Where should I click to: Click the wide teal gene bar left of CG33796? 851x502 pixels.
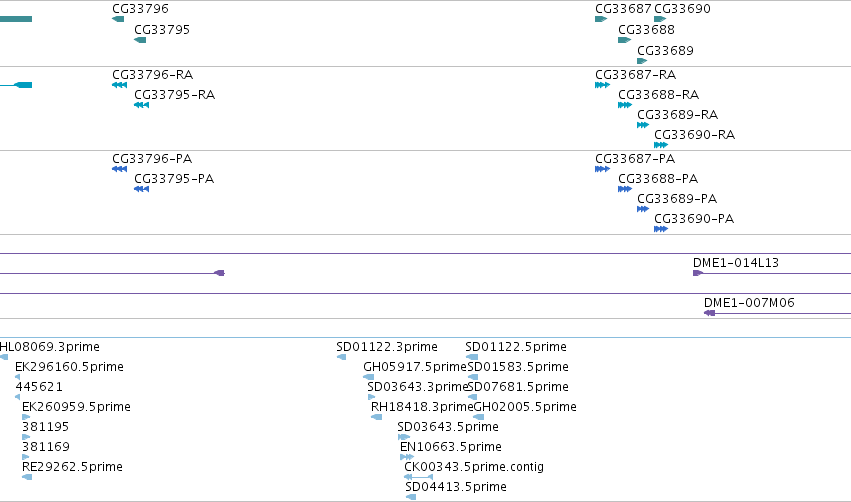click(16, 19)
